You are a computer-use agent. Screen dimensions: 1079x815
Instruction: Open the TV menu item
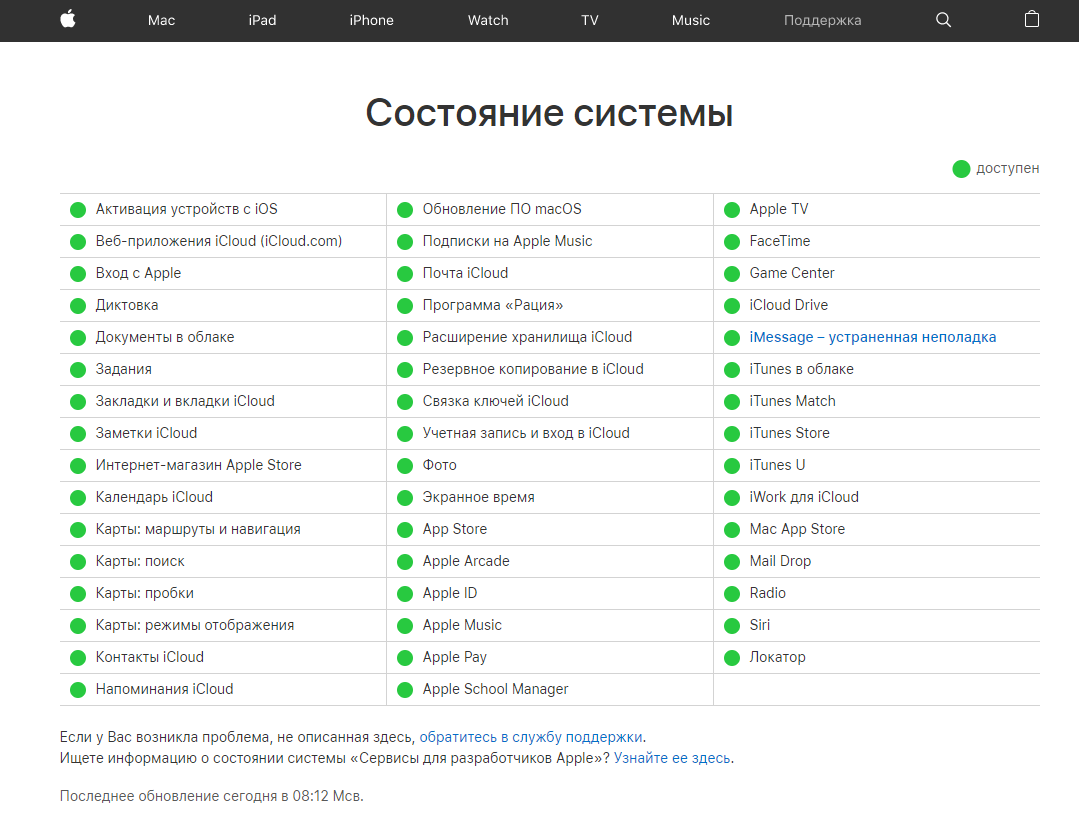point(590,21)
